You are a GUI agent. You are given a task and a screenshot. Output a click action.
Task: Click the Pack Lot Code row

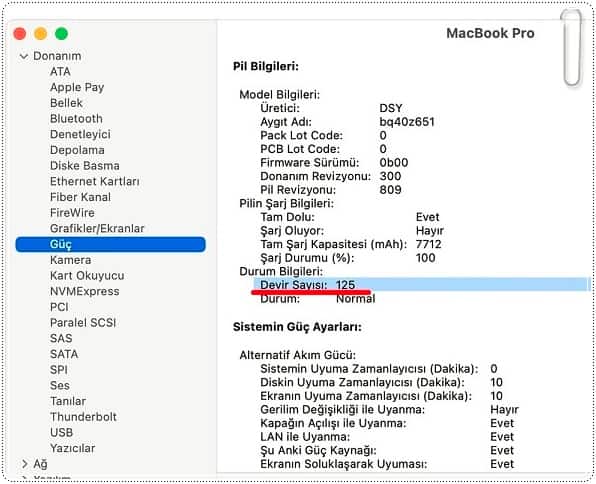tap(323, 135)
